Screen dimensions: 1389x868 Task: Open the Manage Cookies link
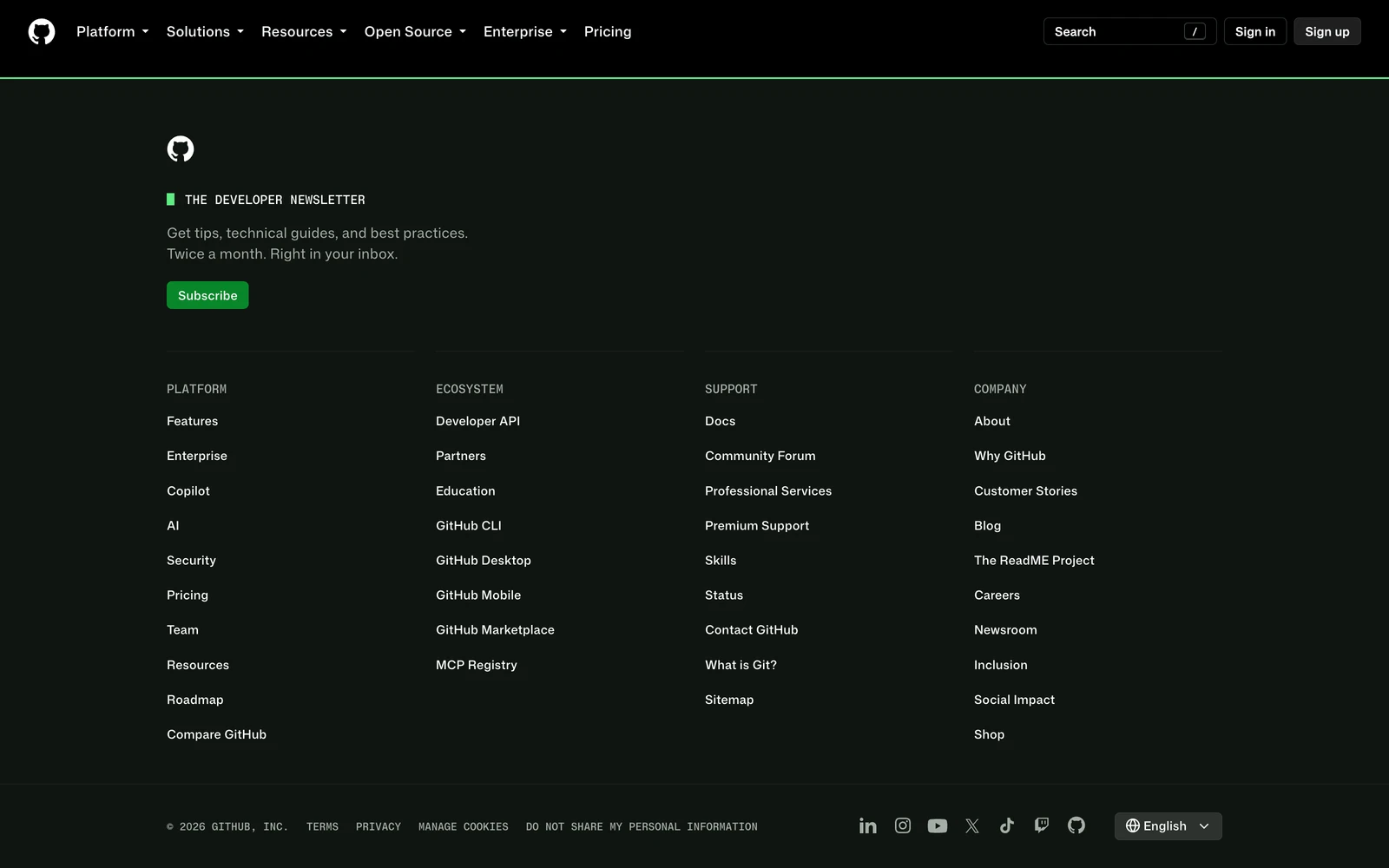coord(464,826)
